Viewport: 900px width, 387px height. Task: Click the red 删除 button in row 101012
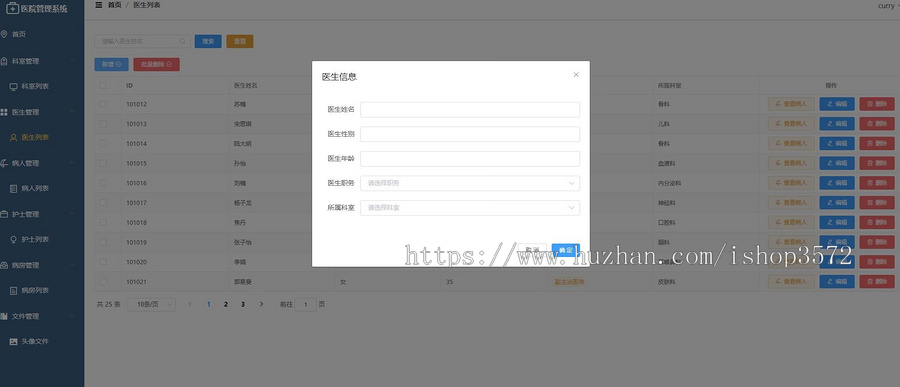point(876,104)
